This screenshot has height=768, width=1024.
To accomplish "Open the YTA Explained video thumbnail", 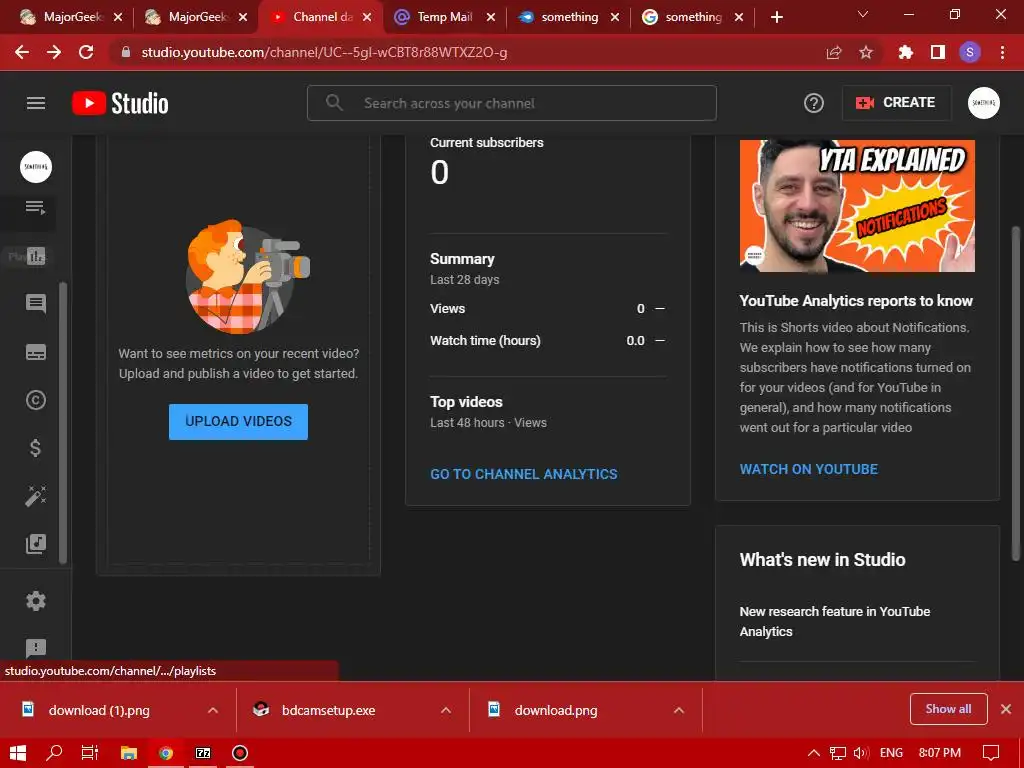I will click(857, 206).
